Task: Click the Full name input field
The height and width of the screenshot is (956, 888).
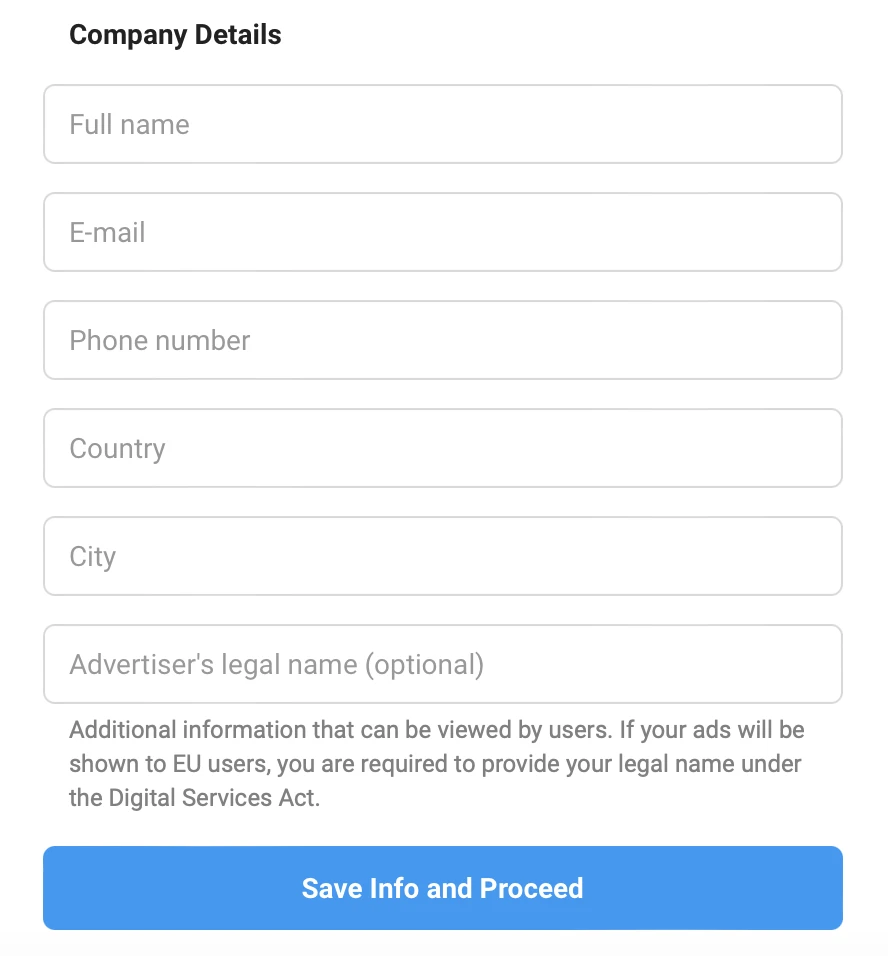Action: coord(443,124)
